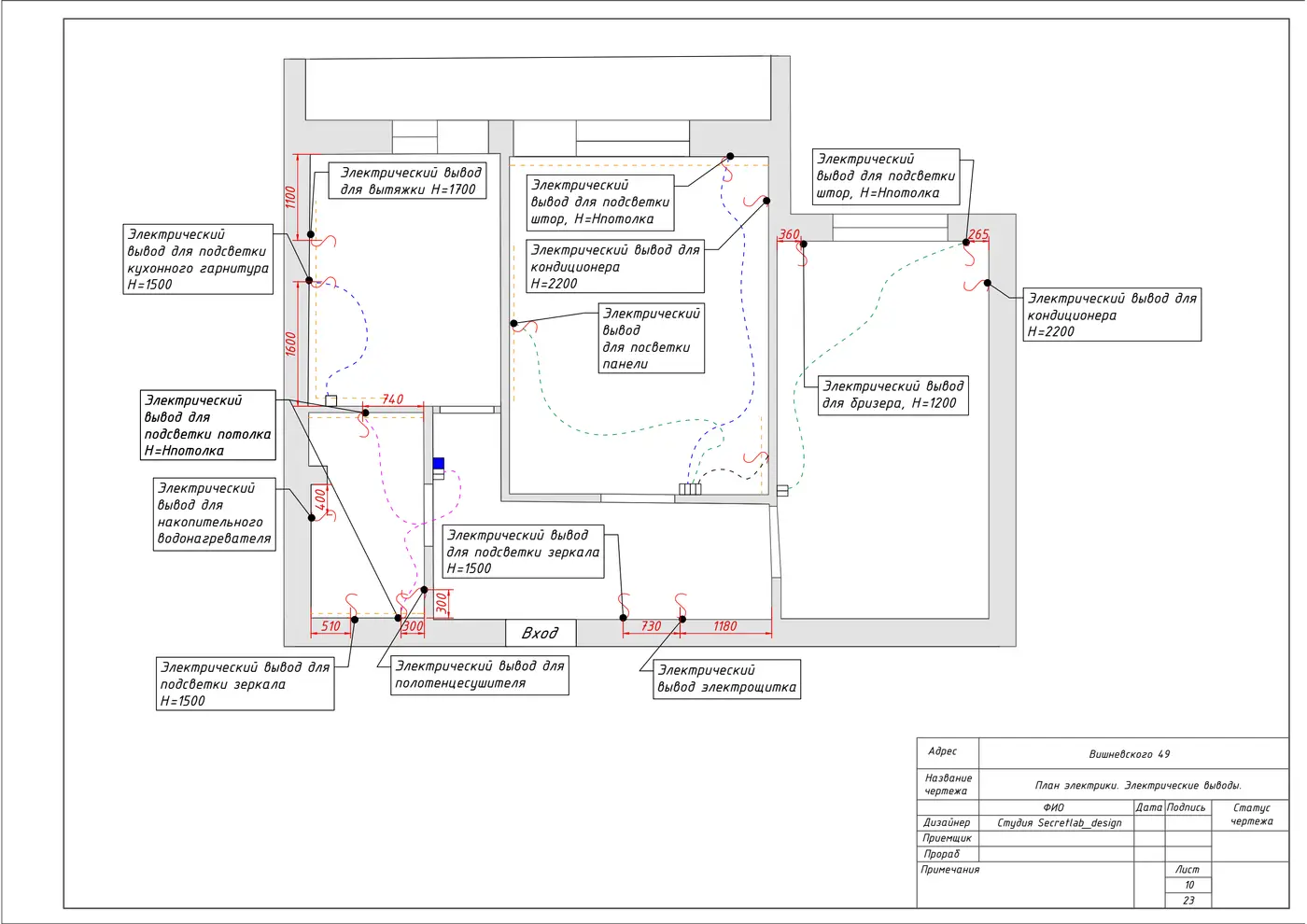Select the 400 dimension value
Viewport: 1307px width, 924px height.
coord(320,498)
